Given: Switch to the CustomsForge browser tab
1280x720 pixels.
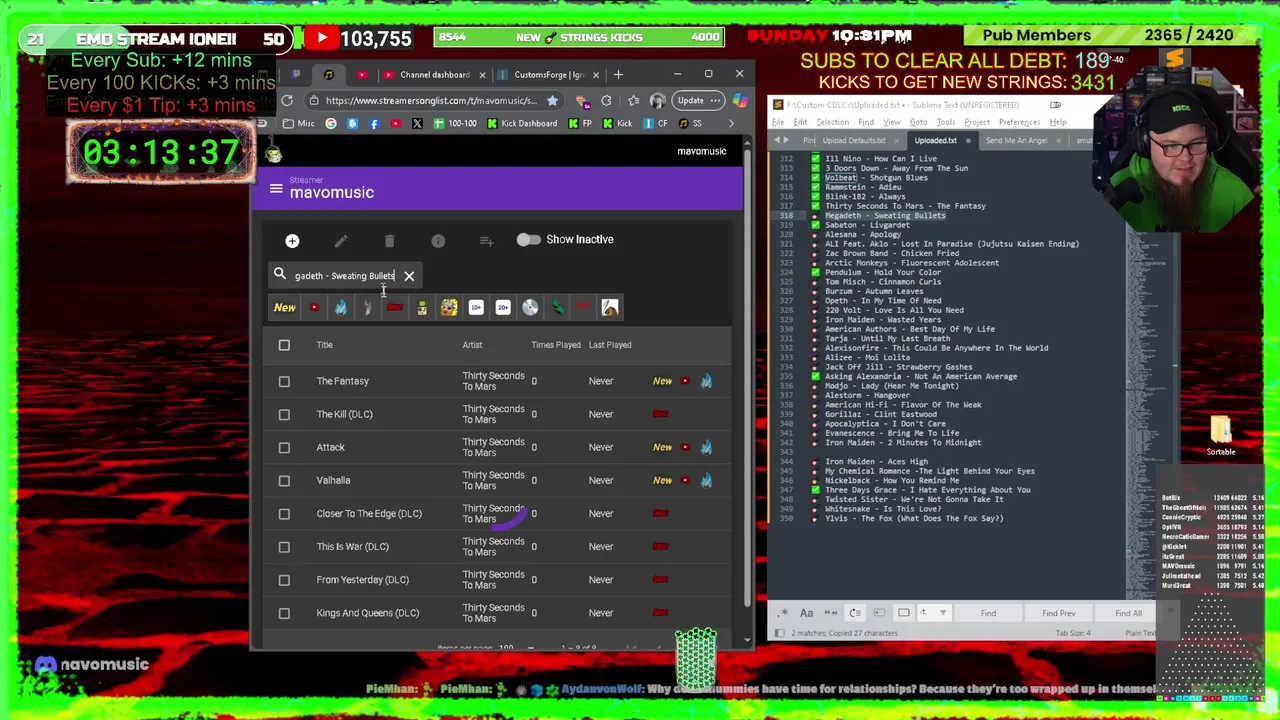Looking at the screenshot, I should 548,75.
